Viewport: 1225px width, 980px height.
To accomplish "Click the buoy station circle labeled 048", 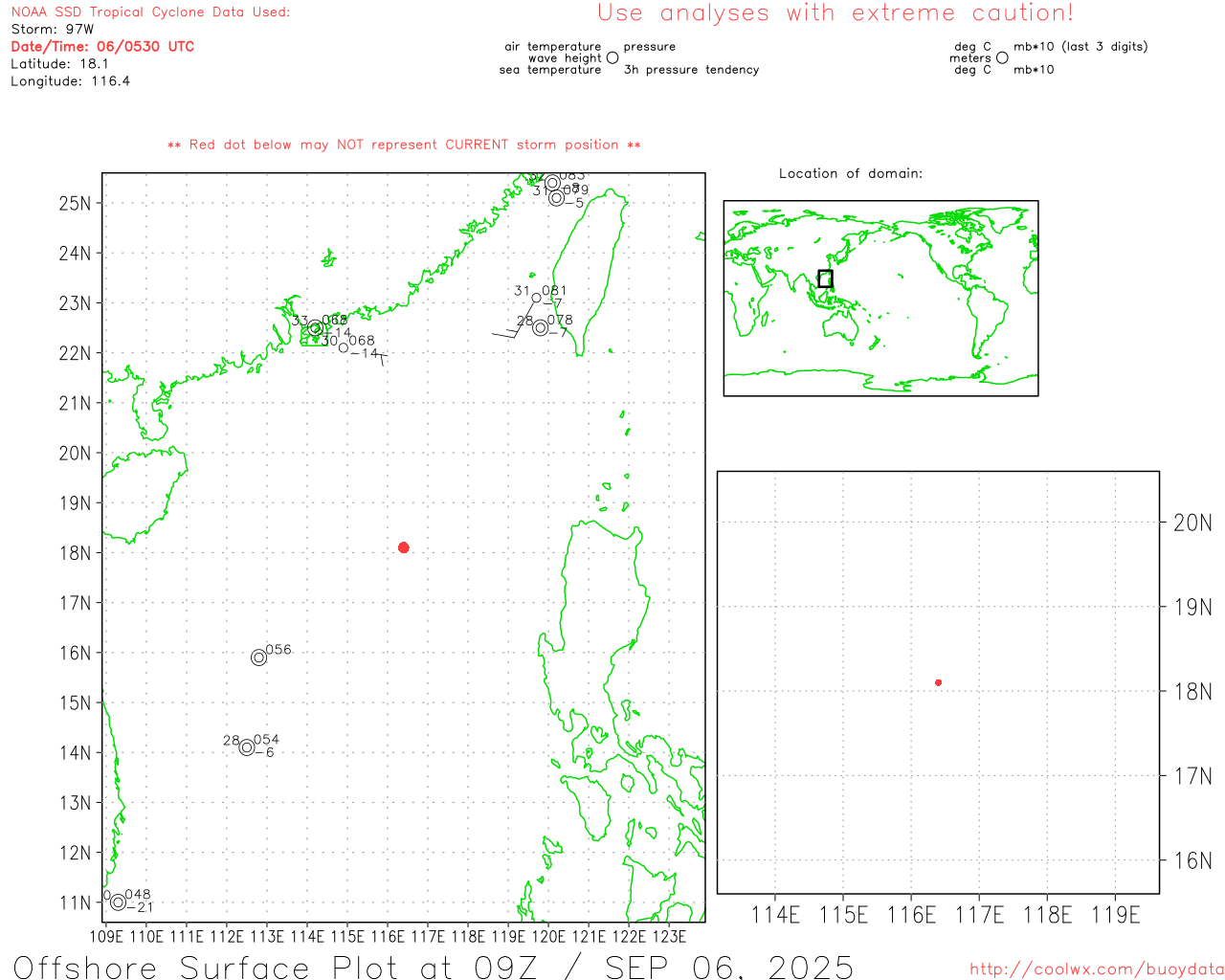I will (x=118, y=902).
